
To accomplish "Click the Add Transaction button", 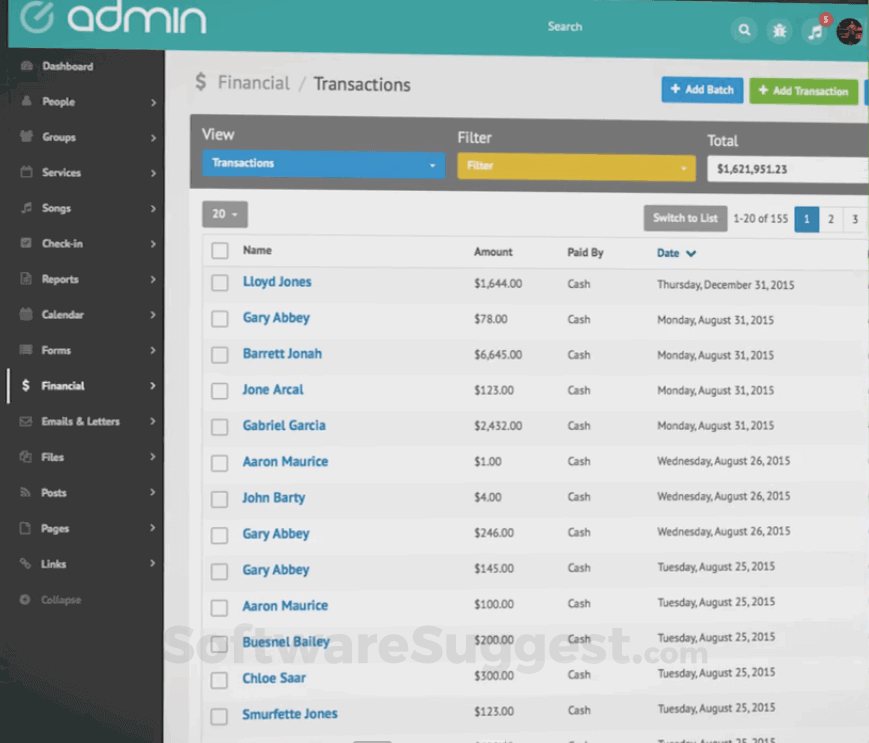I will coord(803,91).
